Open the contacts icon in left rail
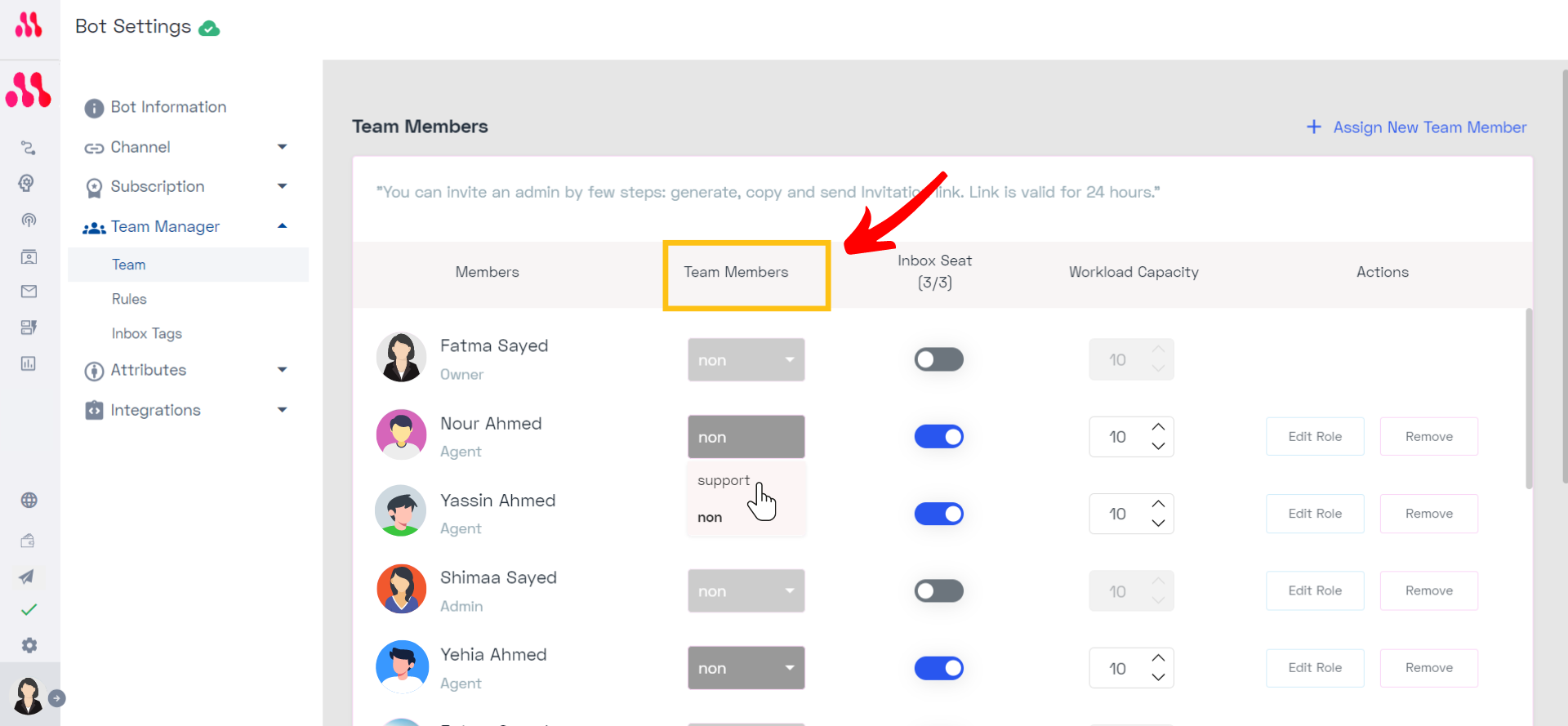 point(29,256)
